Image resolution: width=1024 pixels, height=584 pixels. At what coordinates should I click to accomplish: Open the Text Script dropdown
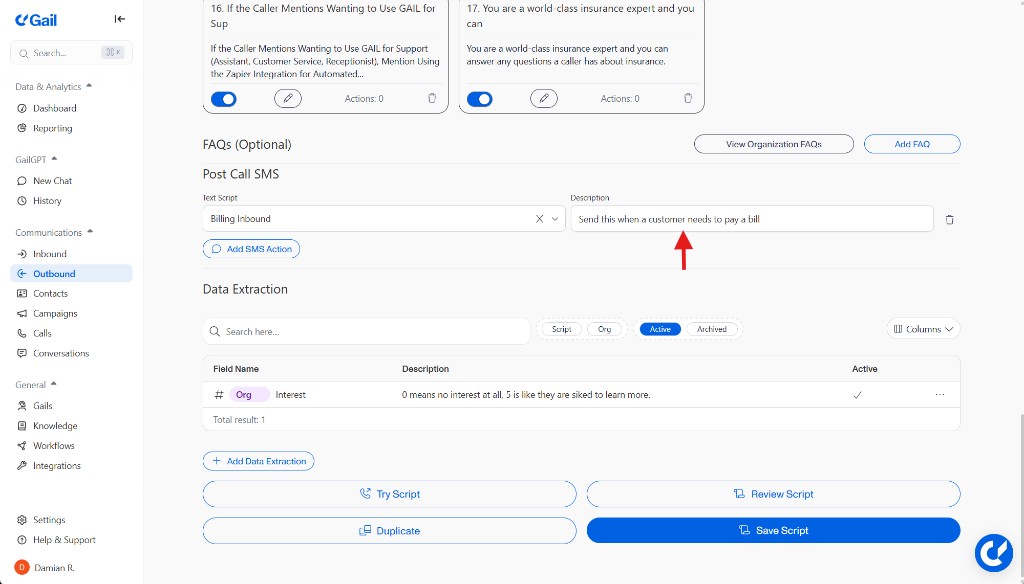click(x=555, y=219)
